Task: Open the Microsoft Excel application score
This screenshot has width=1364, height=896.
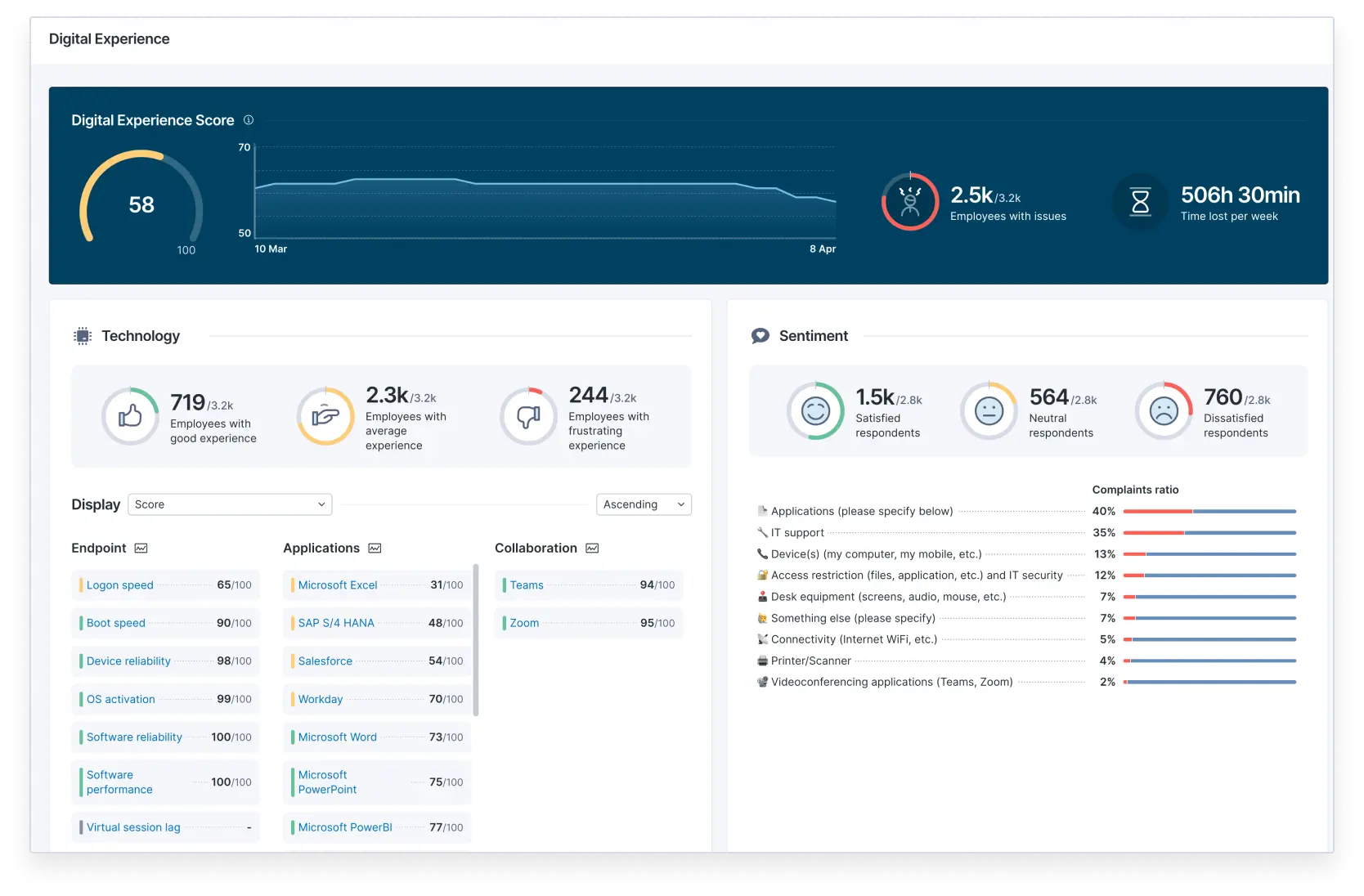Action: [x=377, y=585]
